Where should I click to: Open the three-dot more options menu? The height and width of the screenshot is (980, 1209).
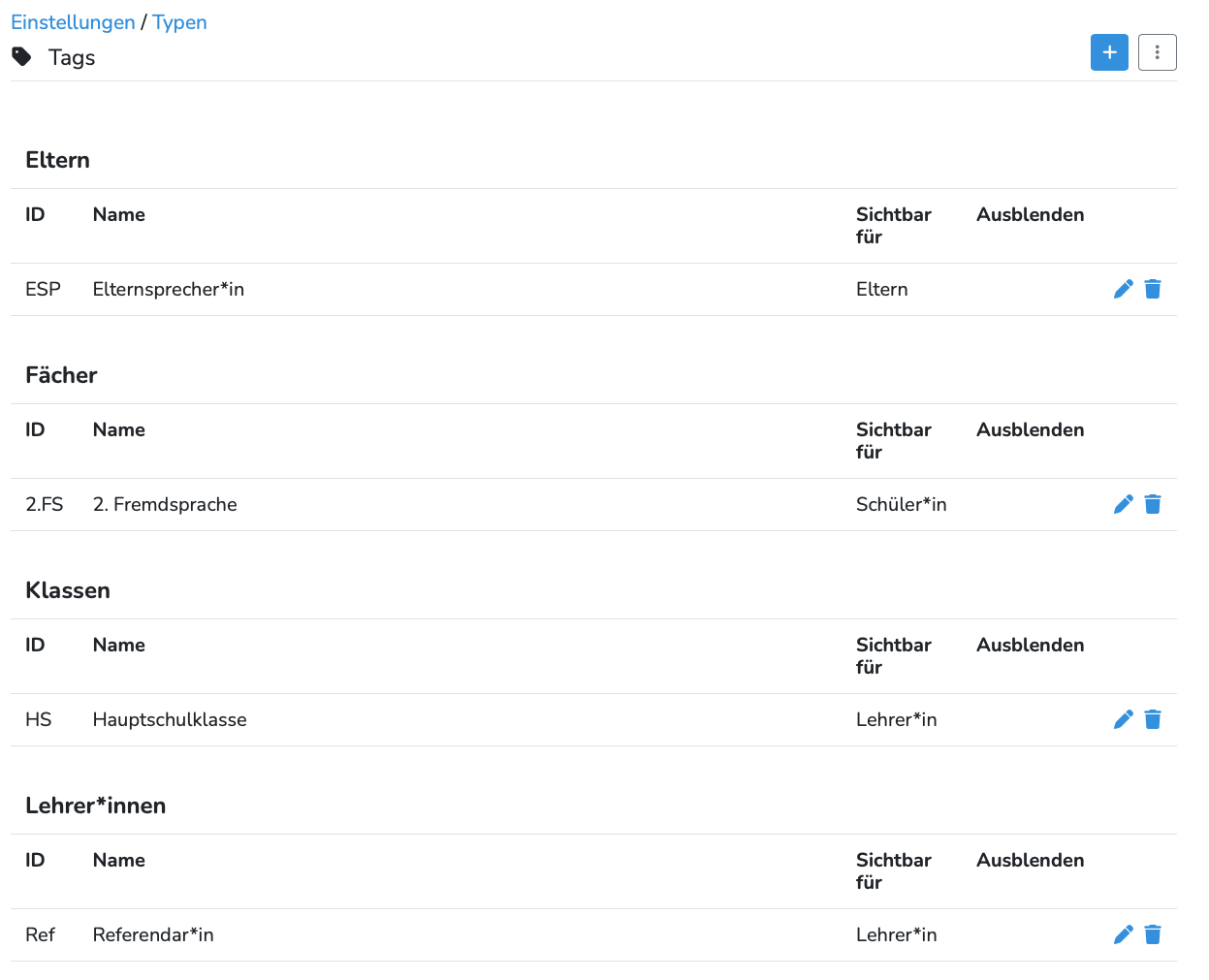click(x=1157, y=52)
